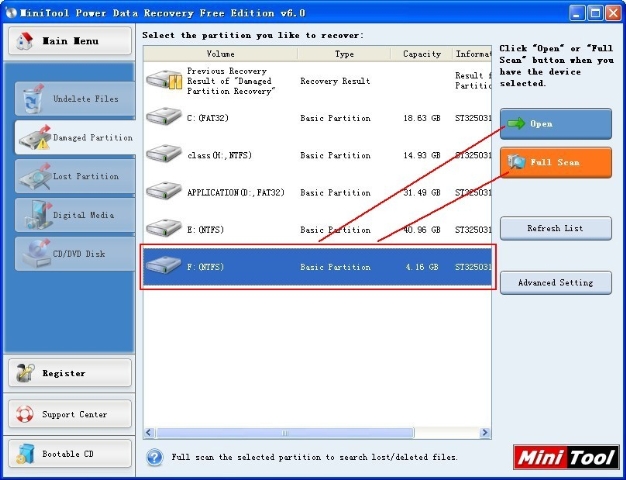Click the 31.49 GB capacity cell
The image size is (626, 480).
[x=422, y=192]
